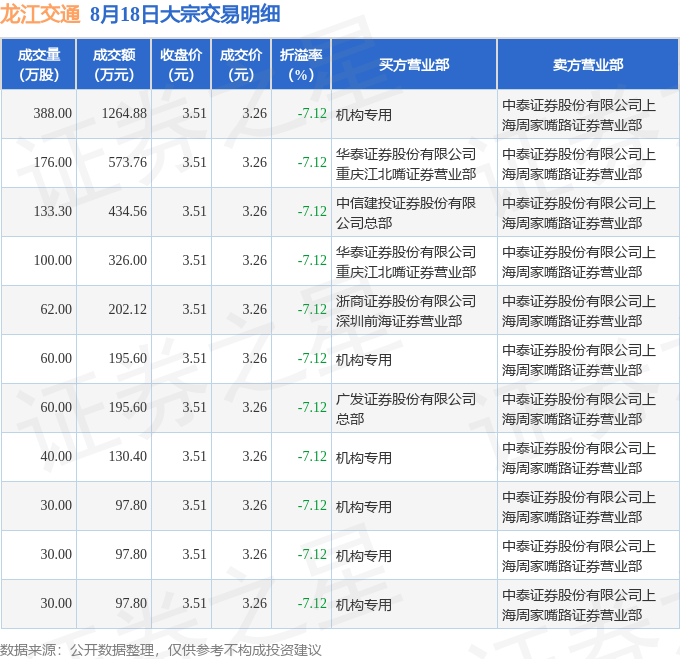Select the 折溢率(%) column header
Screen dimensions: 680x659
tap(301, 64)
